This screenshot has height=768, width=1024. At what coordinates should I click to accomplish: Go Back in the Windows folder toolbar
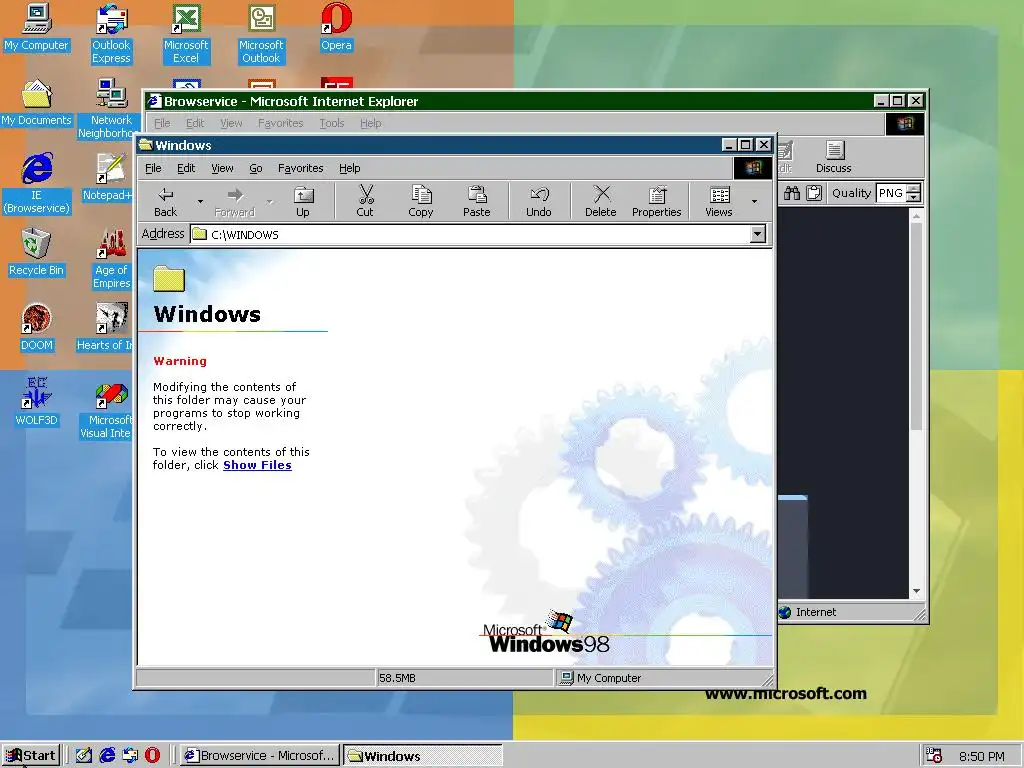[x=165, y=201]
